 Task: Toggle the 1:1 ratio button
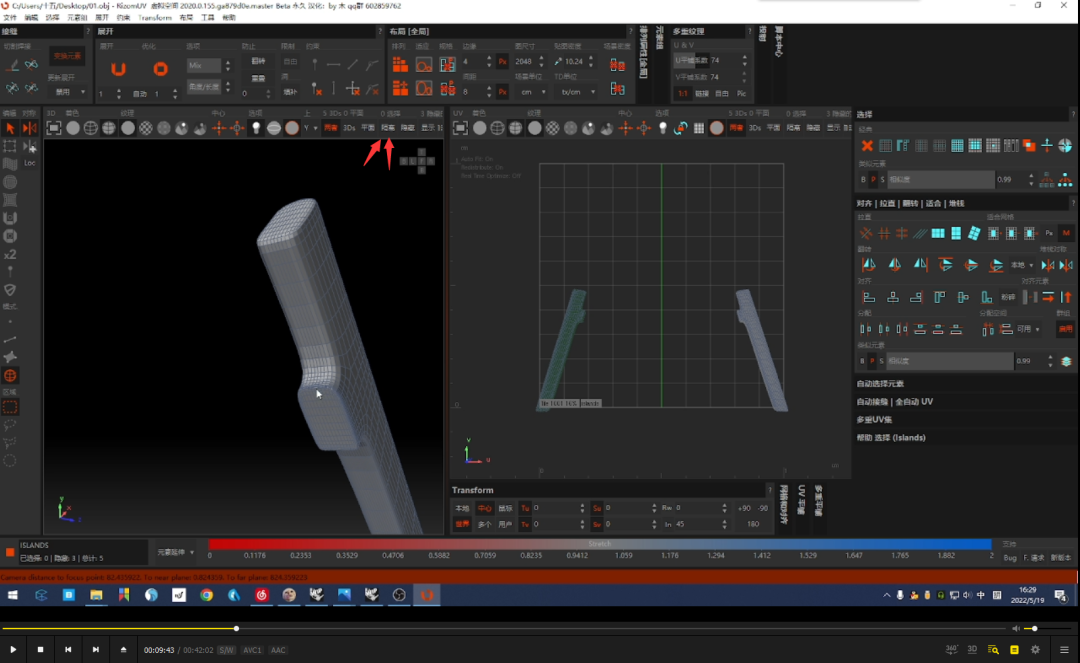tap(683, 94)
